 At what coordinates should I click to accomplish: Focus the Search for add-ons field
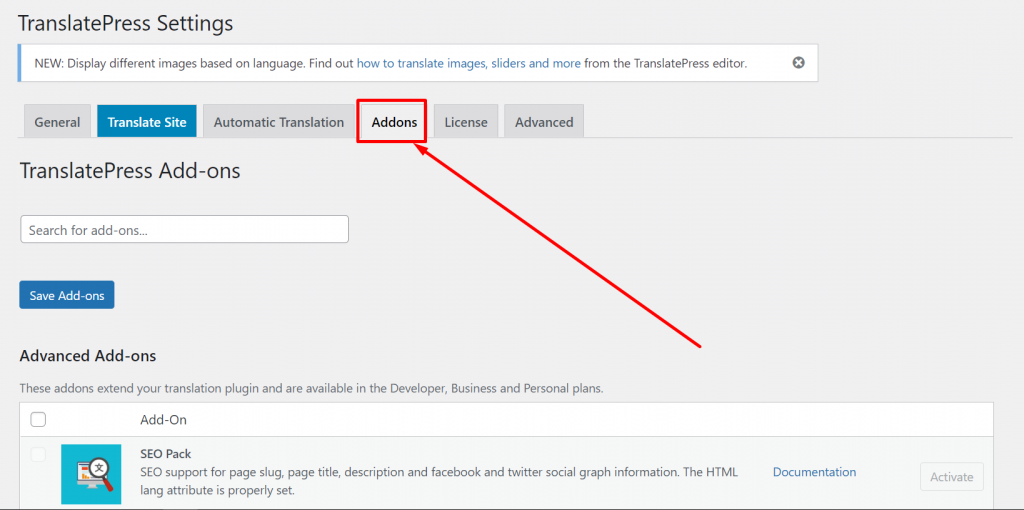[185, 230]
